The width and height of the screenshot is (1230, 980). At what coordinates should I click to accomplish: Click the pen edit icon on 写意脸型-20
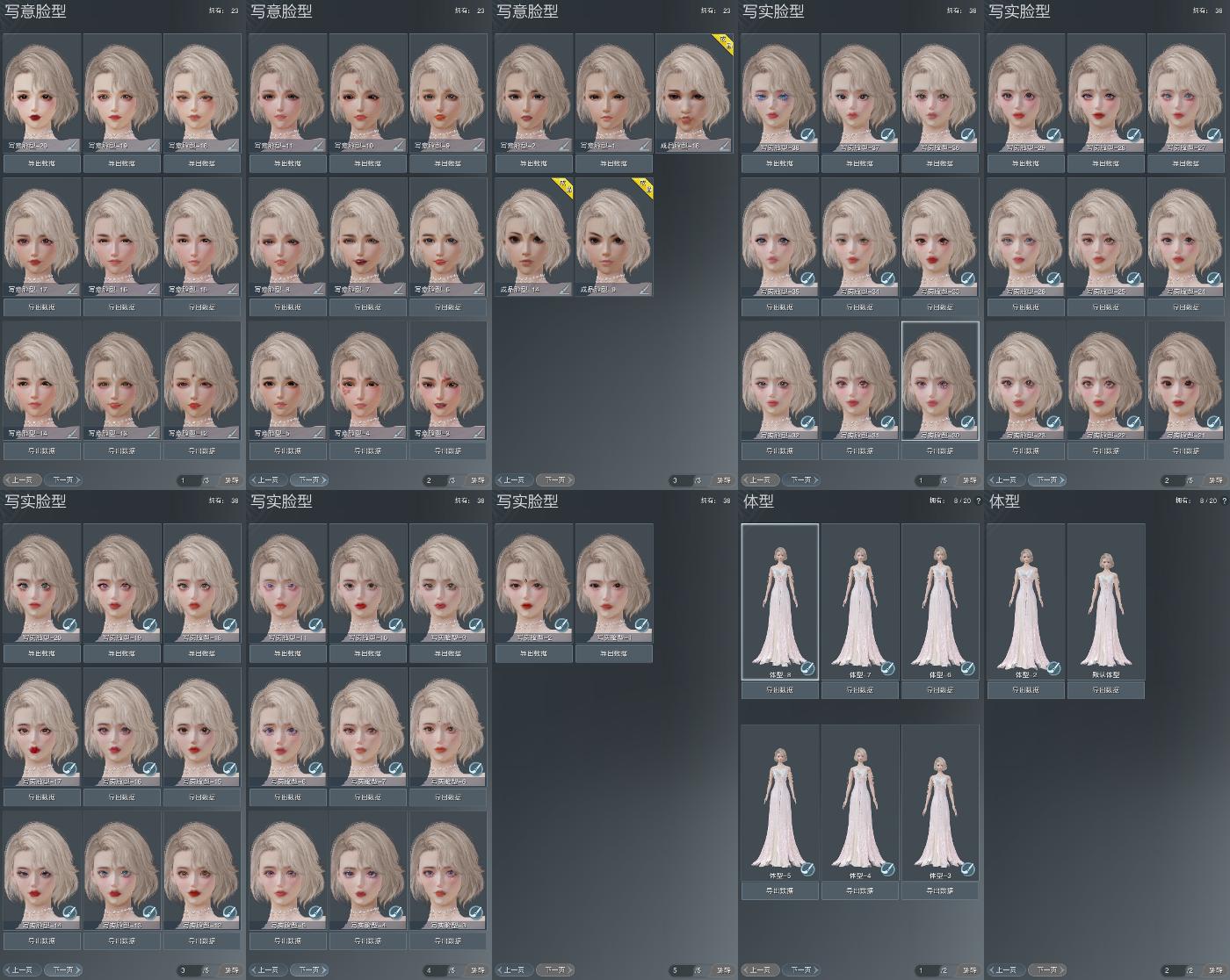point(71,145)
